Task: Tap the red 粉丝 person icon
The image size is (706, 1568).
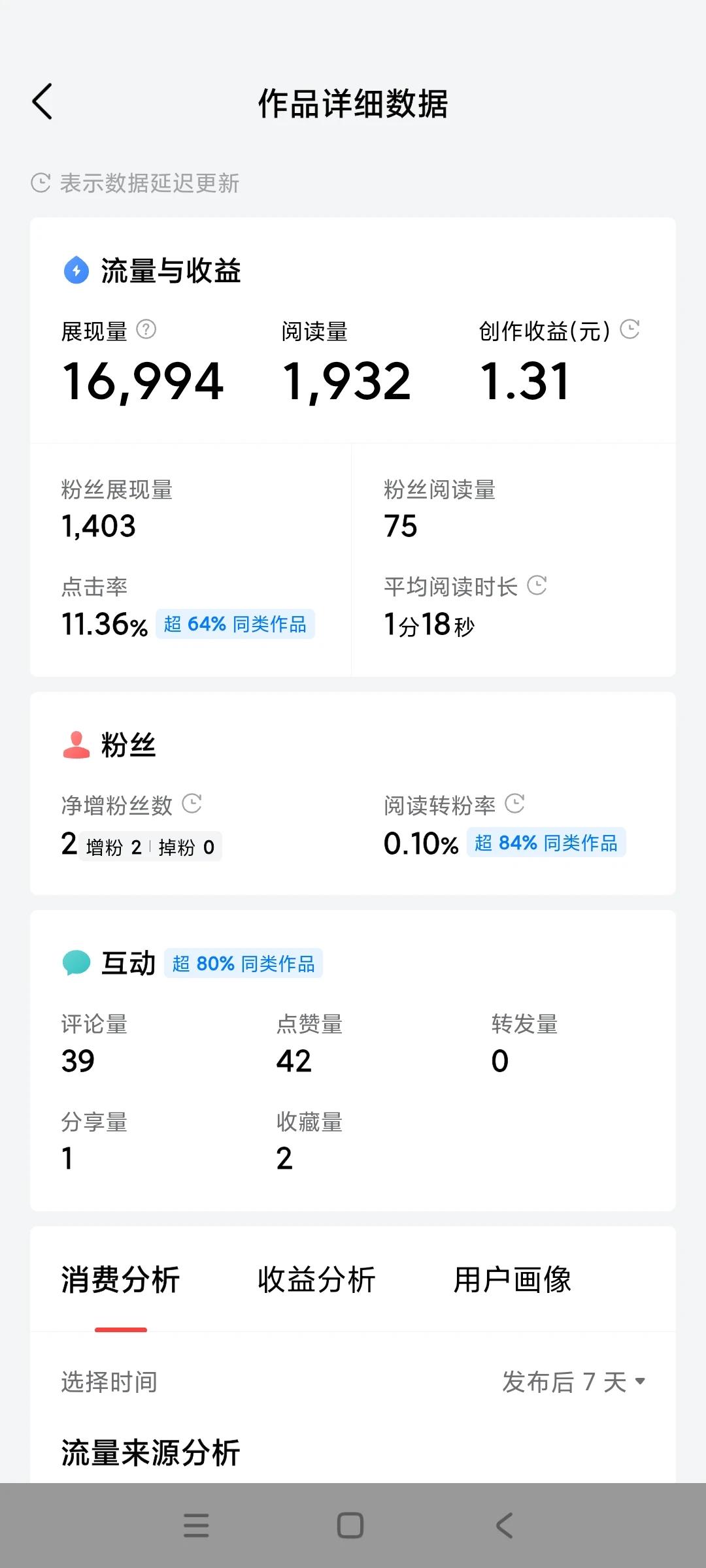Action: click(76, 745)
